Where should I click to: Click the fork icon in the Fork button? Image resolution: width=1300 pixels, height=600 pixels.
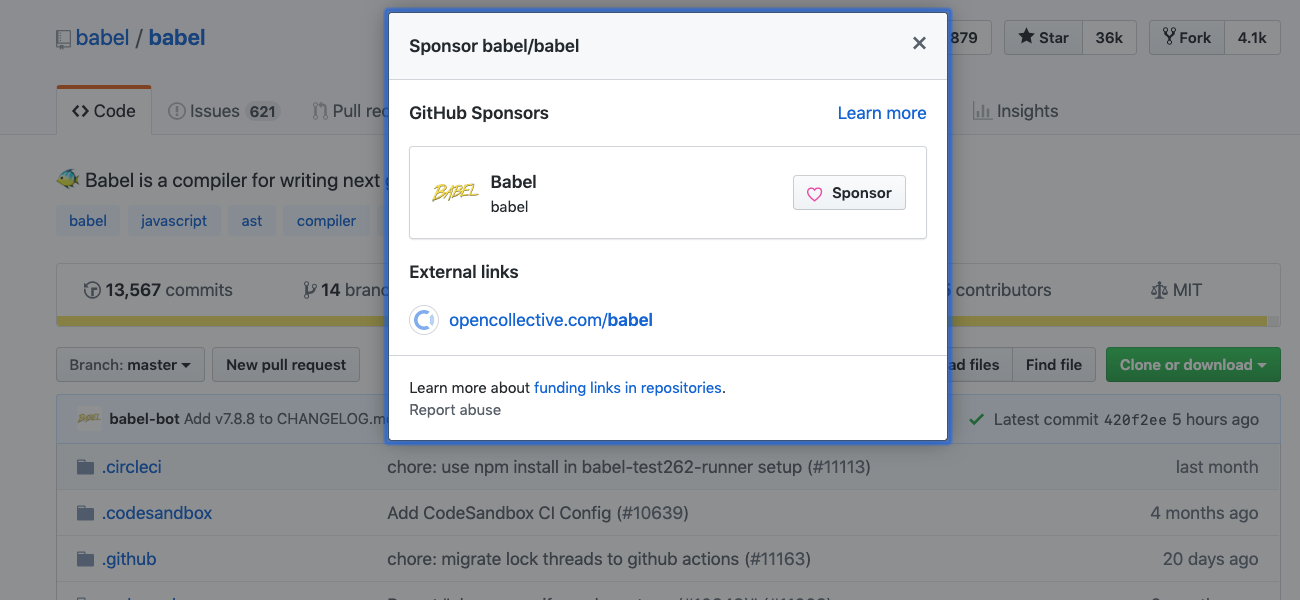click(1170, 37)
